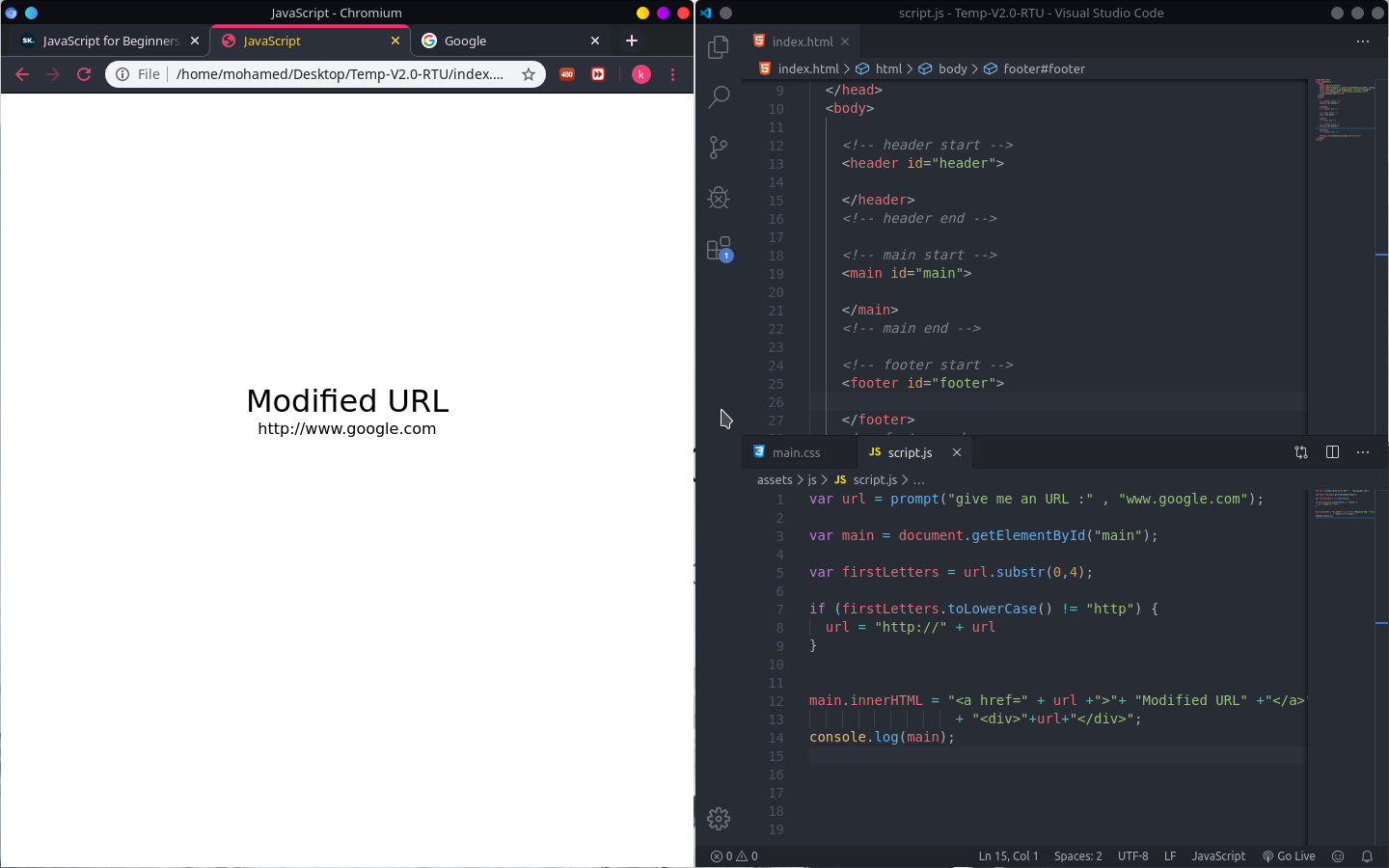The image size is (1389, 868).
Task: Click footer#footer breadcrumb item
Action: pos(1044,68)
